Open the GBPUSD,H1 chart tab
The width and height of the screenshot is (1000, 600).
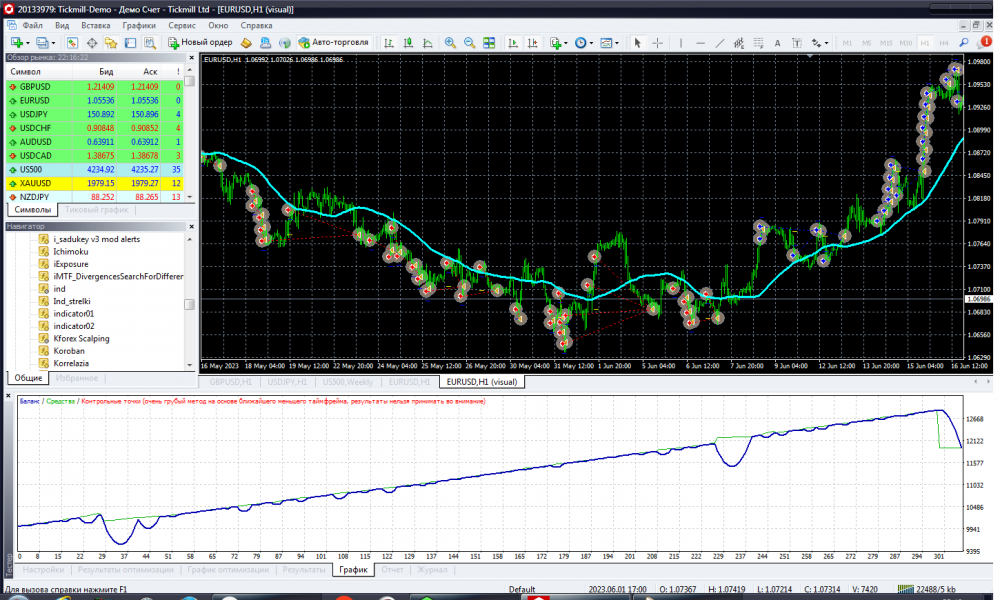pos(231,382)
